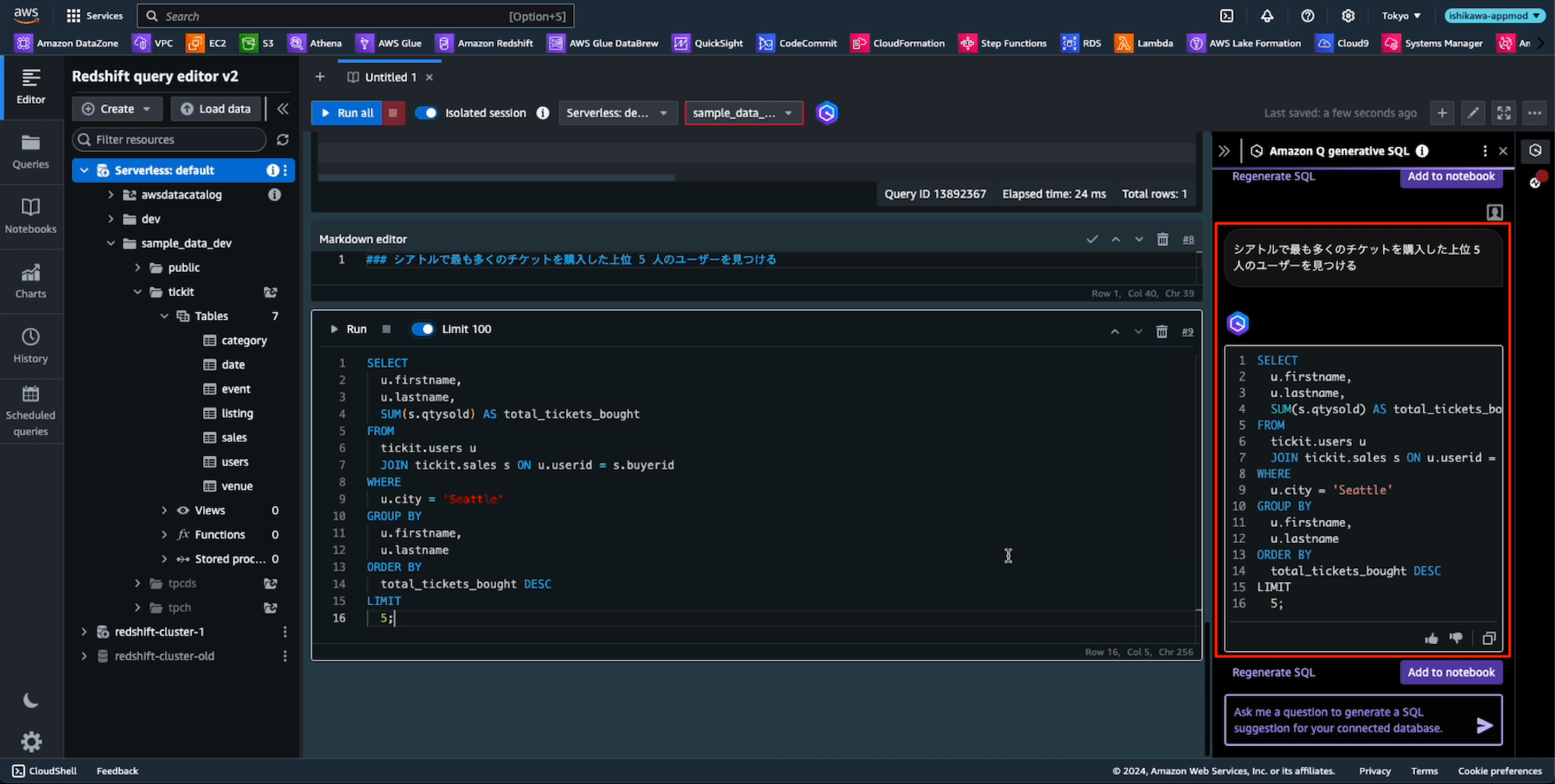Open the Serverless workgroup dropdown
The width and height of the screenshot is (1555, 784).
617,113
